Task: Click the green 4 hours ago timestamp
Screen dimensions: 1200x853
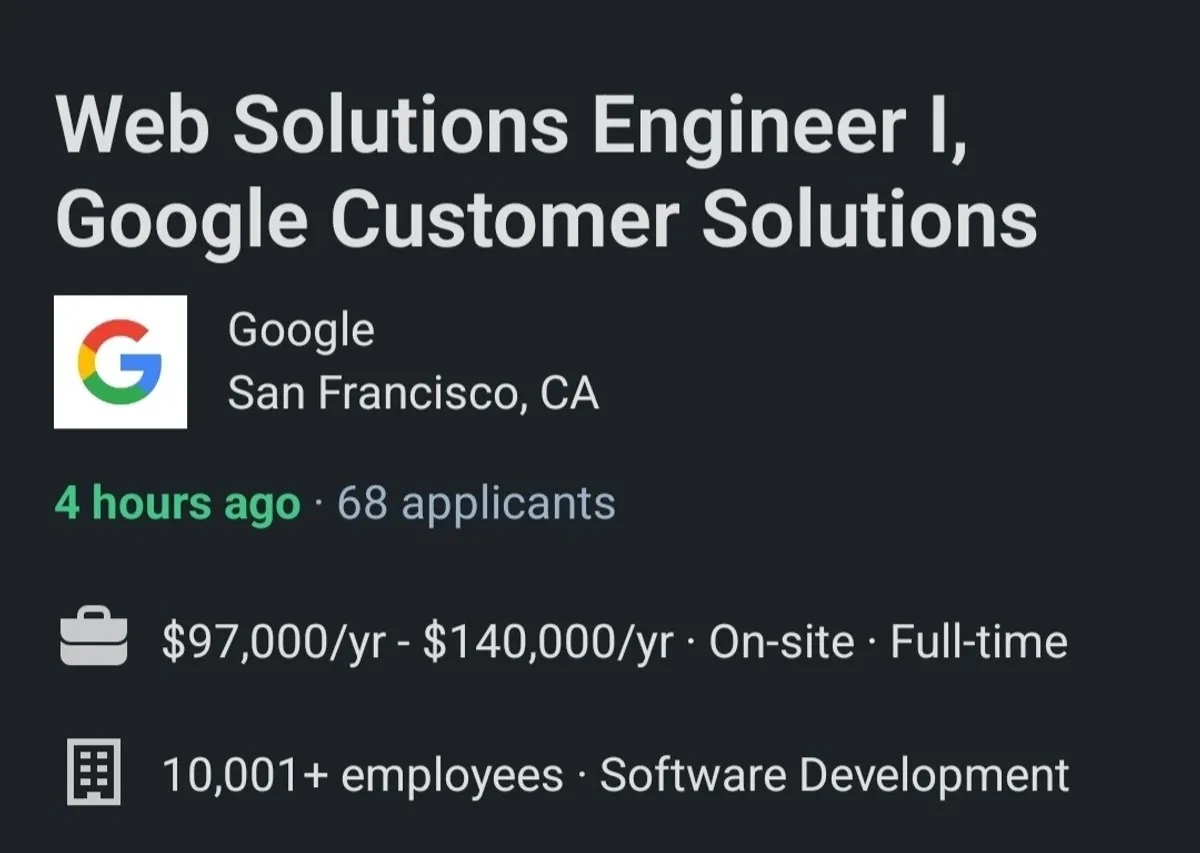Action: click(x=177, y=503)
